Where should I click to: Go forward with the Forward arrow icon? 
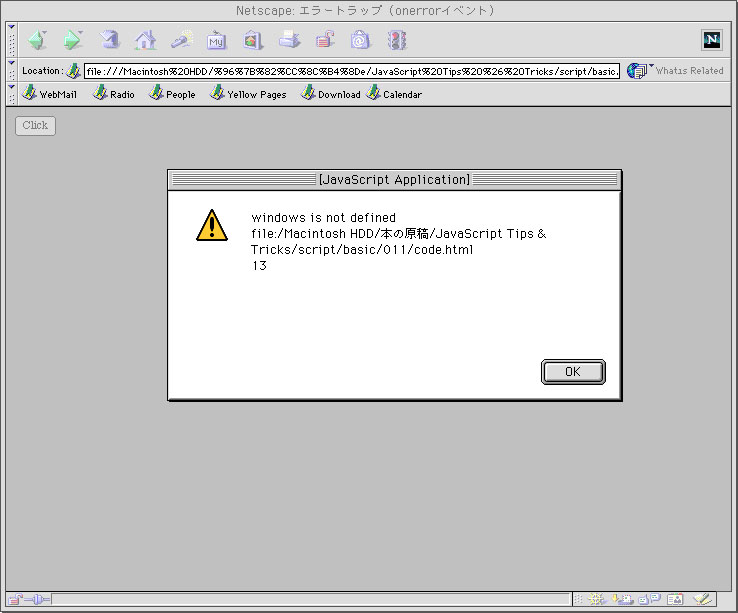click(72, 40)
